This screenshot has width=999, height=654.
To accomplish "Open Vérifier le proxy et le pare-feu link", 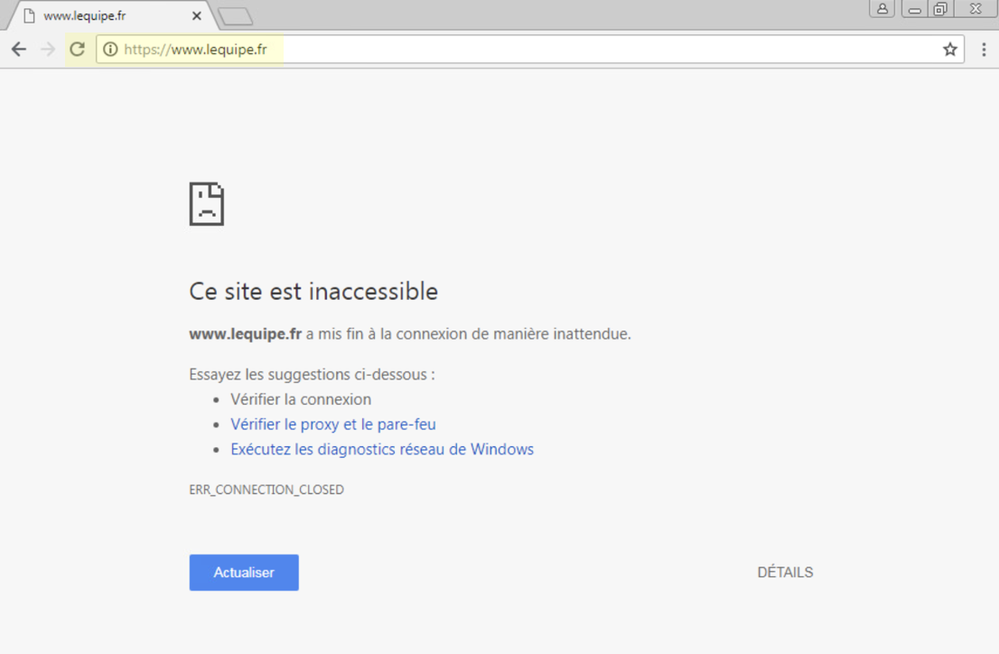I will (333, 425).
